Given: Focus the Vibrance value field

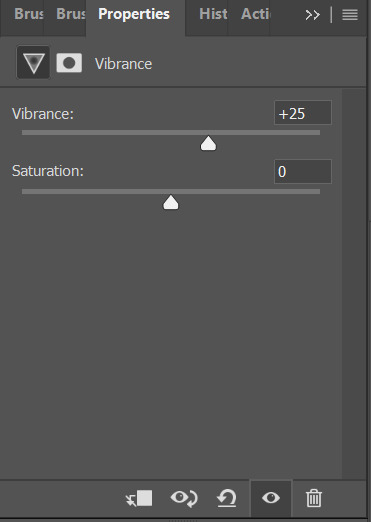Looking at the screenshot, I should coord(303,113).
